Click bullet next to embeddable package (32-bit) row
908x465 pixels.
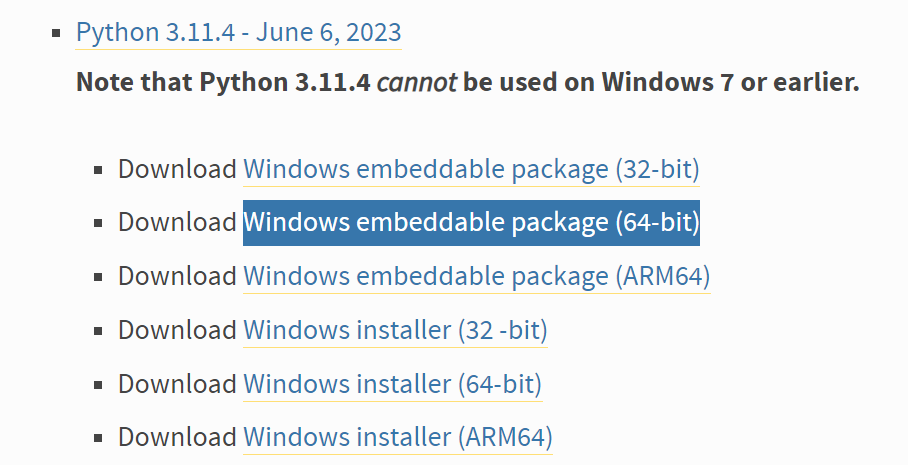[x=98, y=170]
